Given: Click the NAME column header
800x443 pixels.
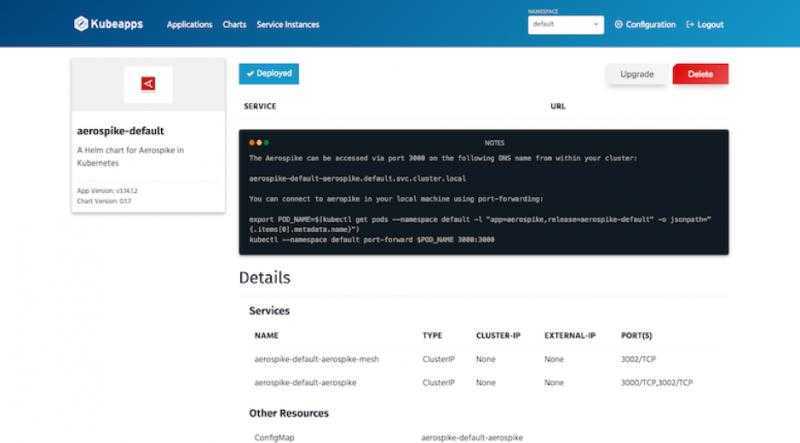Looking at the screenshot, I should 266,335.
